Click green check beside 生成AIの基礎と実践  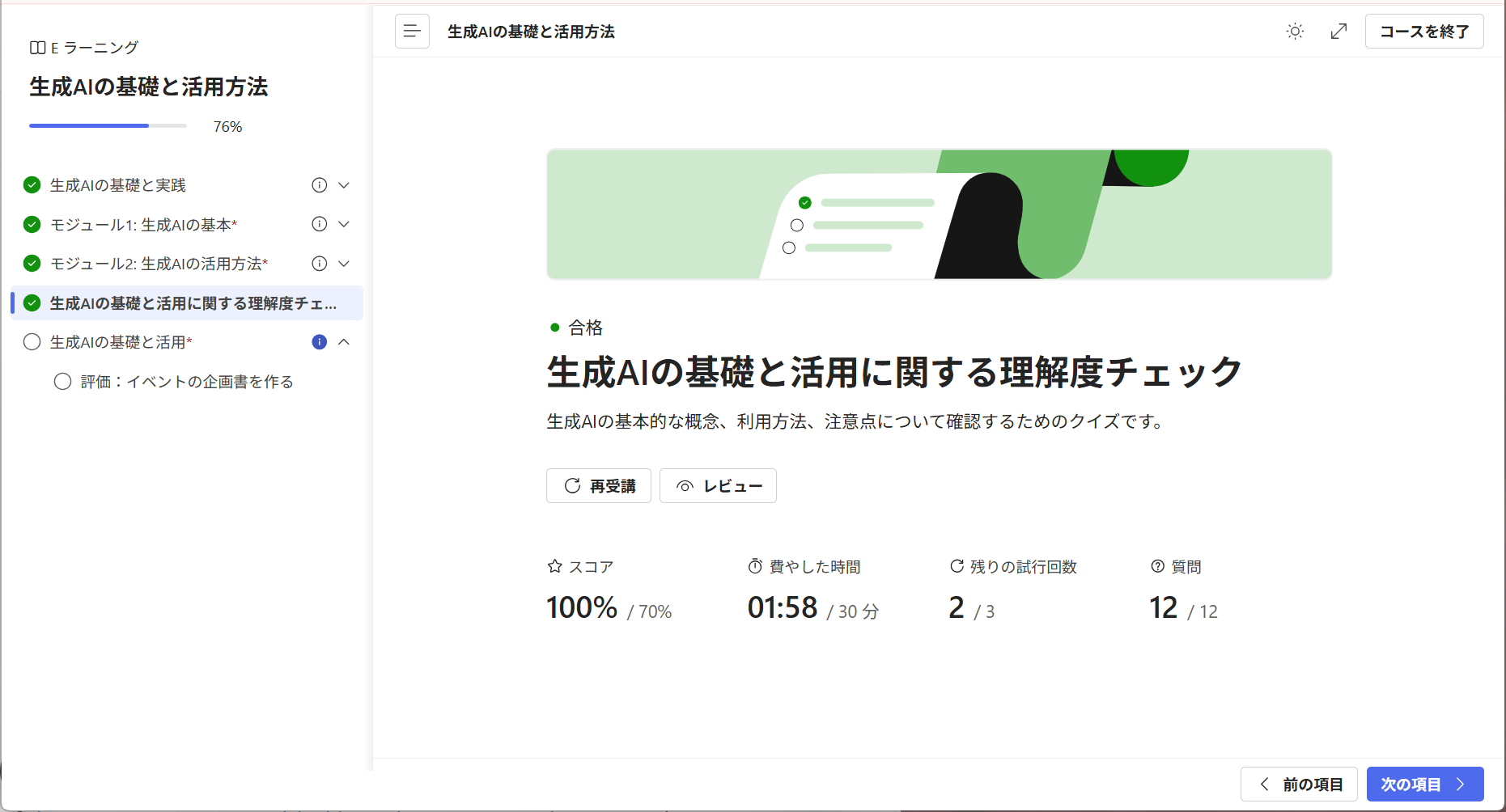tap(32, 185)
